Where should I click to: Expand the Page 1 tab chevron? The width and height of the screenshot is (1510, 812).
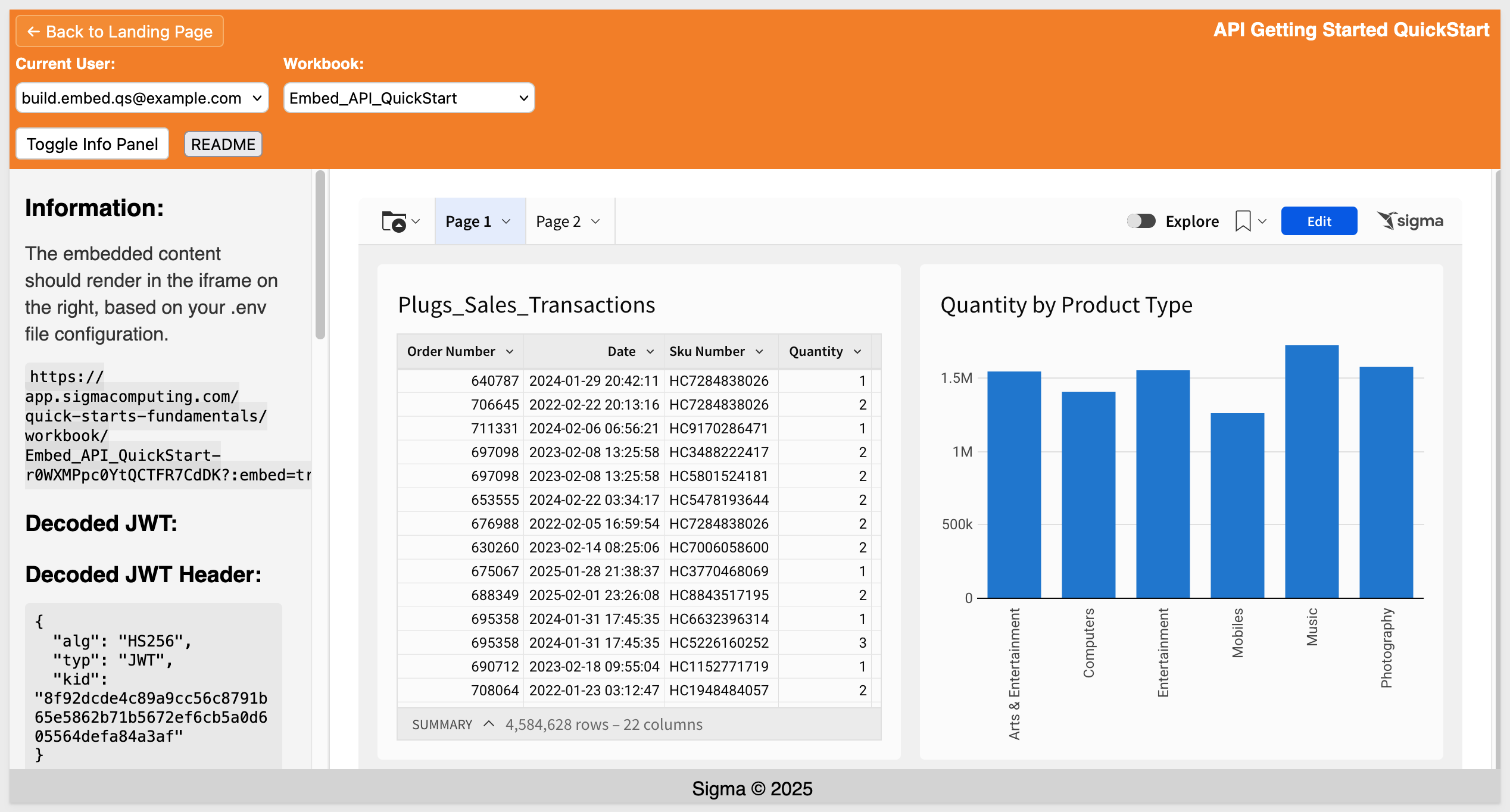point(507,221)
